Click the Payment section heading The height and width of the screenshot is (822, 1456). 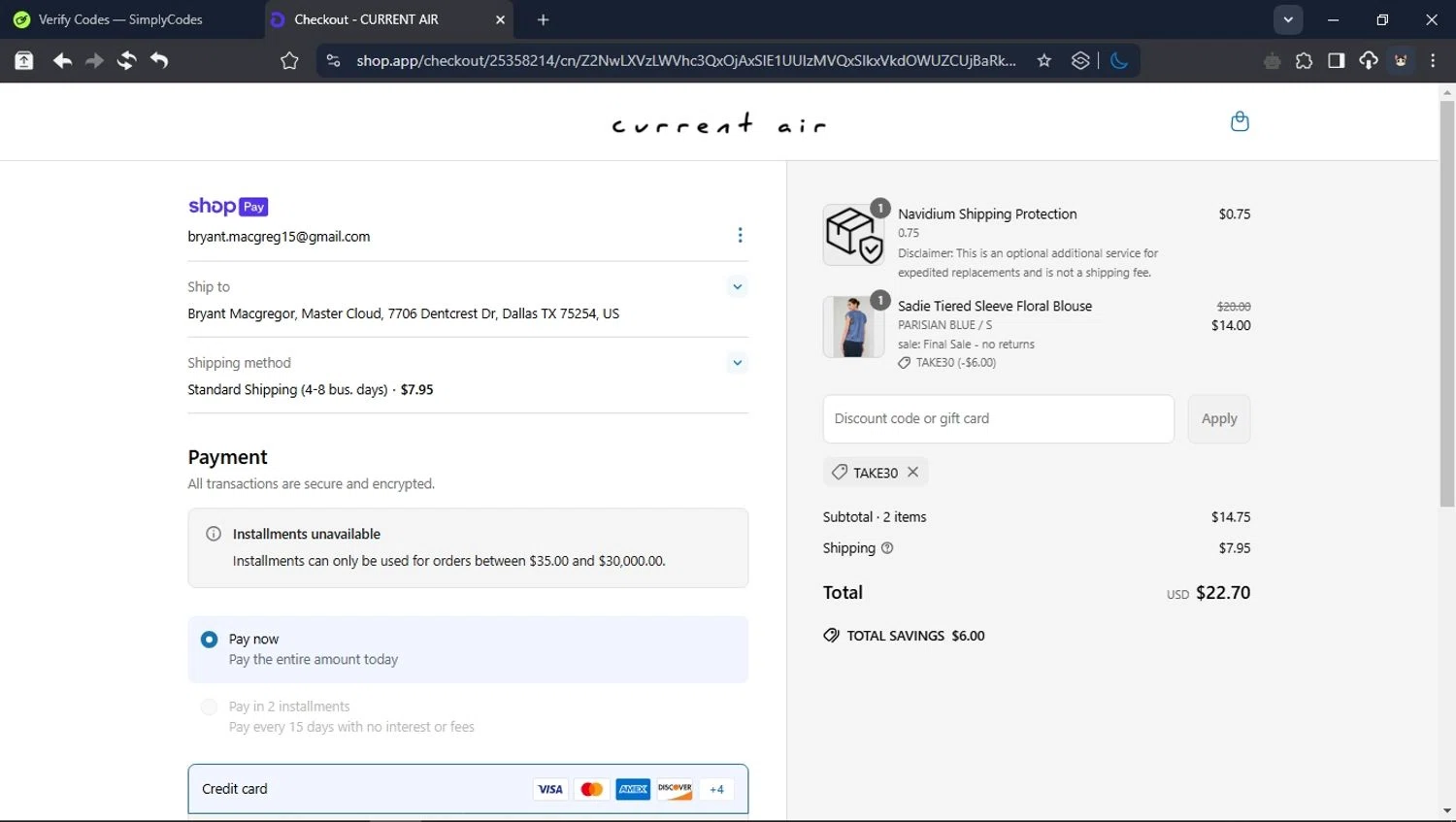[x=227, y=457]
